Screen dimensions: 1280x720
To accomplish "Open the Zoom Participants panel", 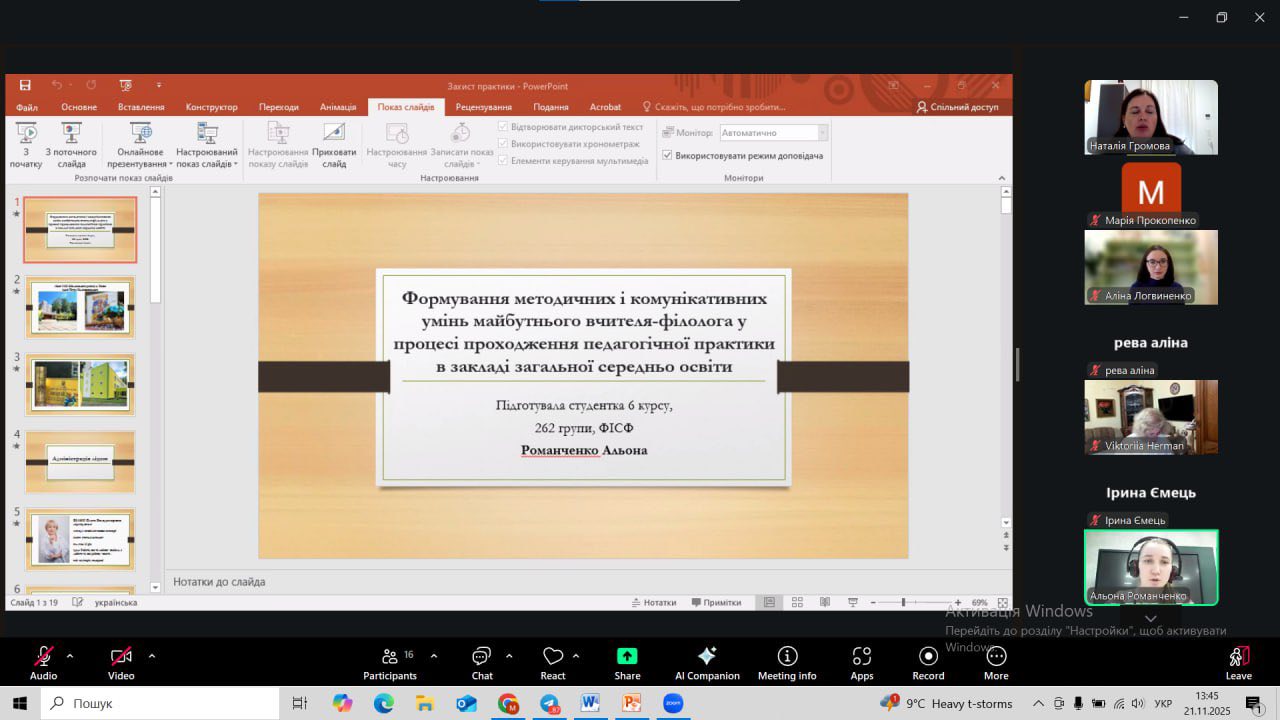I will pyautogui.click(x=390, y=663).
